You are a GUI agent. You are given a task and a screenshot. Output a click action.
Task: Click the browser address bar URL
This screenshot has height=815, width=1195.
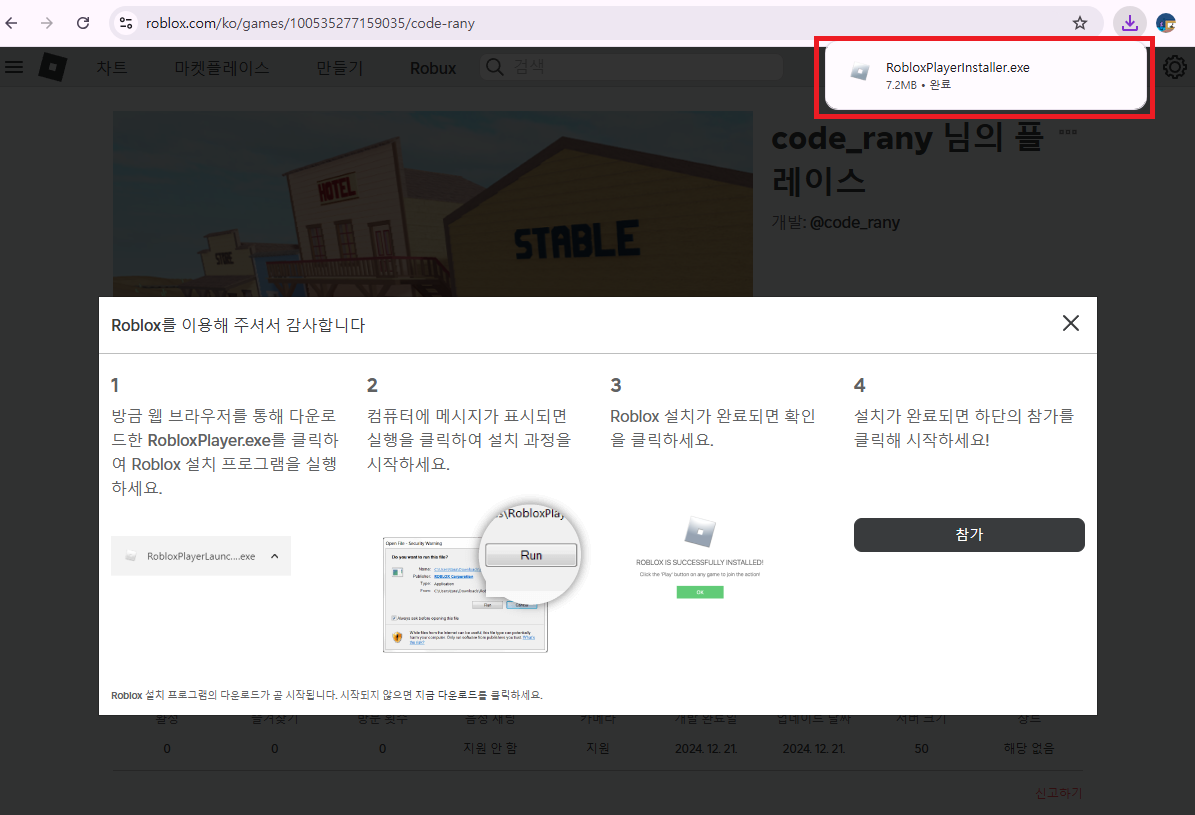pos(310,23)
